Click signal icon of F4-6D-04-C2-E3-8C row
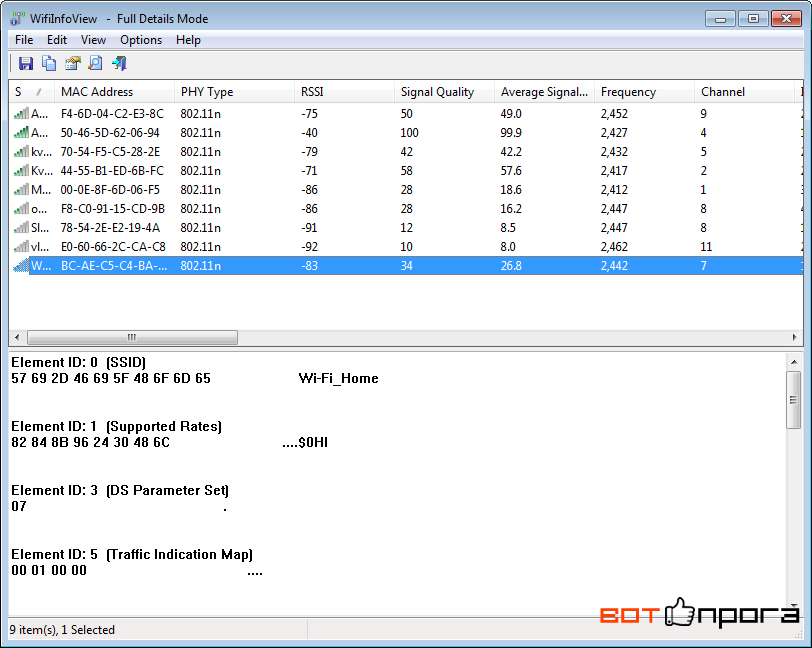 [21, 113]
